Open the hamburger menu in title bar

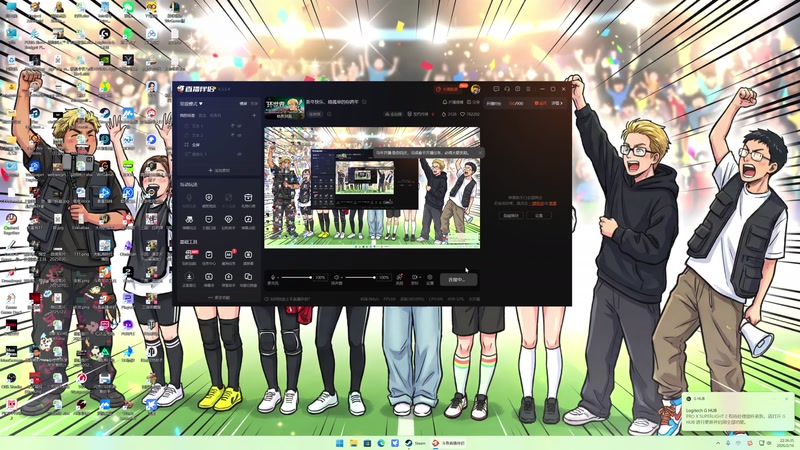[x=529, y=89]
